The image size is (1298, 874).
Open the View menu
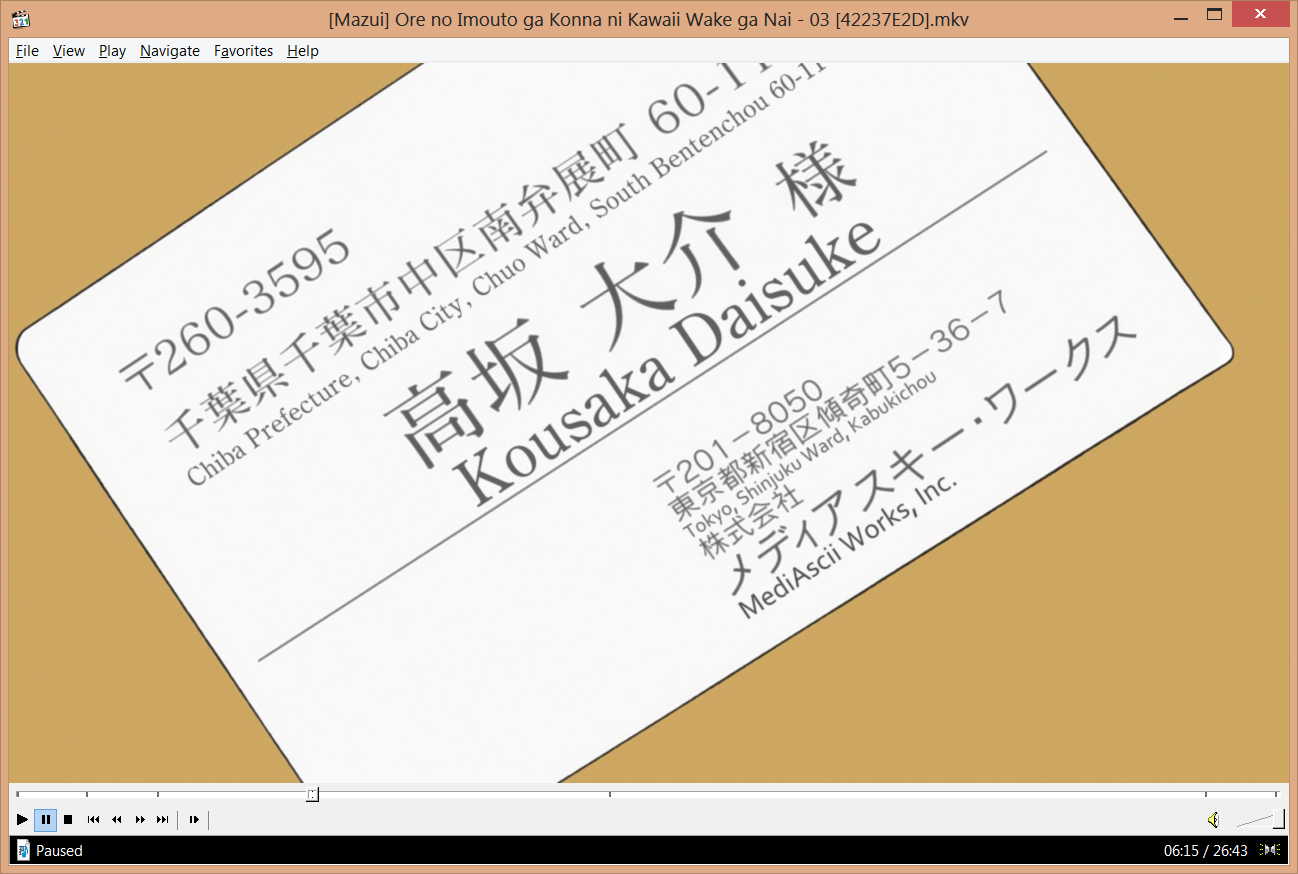coord(69,51)
